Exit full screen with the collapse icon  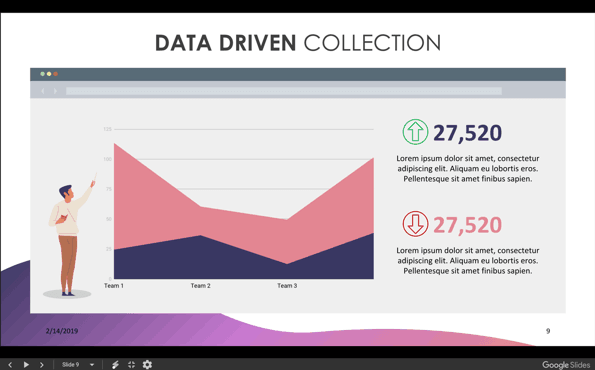click(131, 365)
